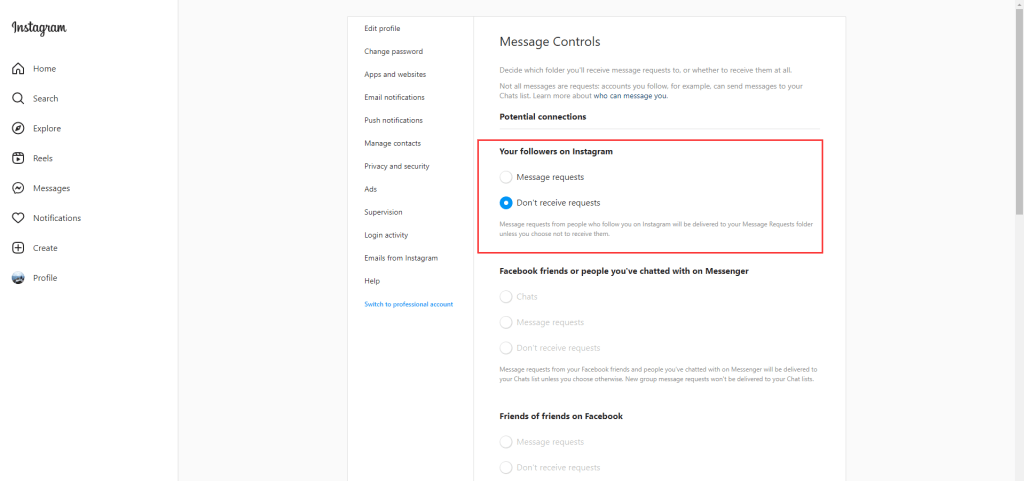The height and width of the screenshot is (481, 1024).
Task: Click the Create plus icon
Action: [x=18, y=248]
